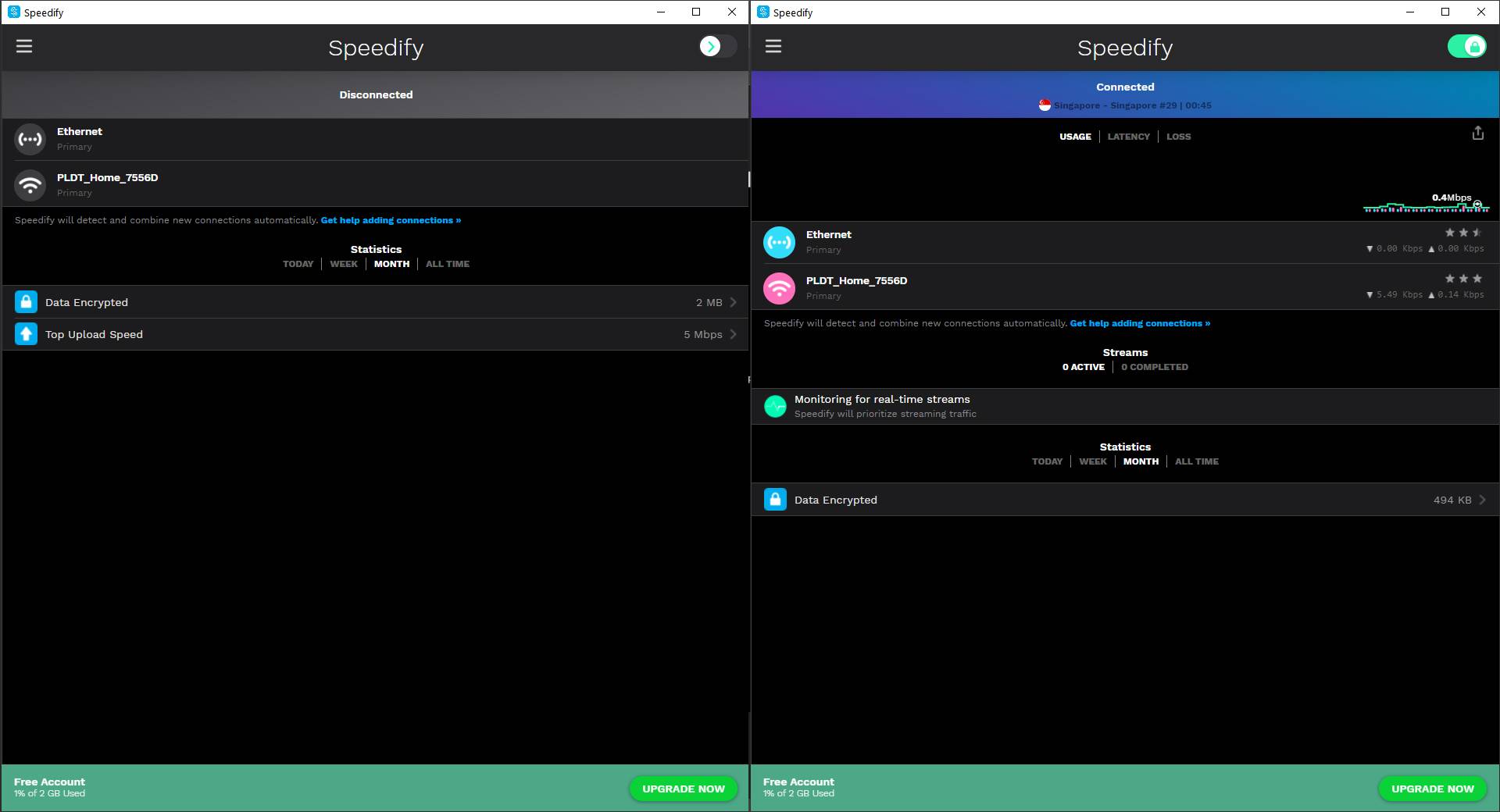The width and height of the screenshot is (1500, 812).
Task: Select WEEK statistics tab in right window
Action: 1093,461
